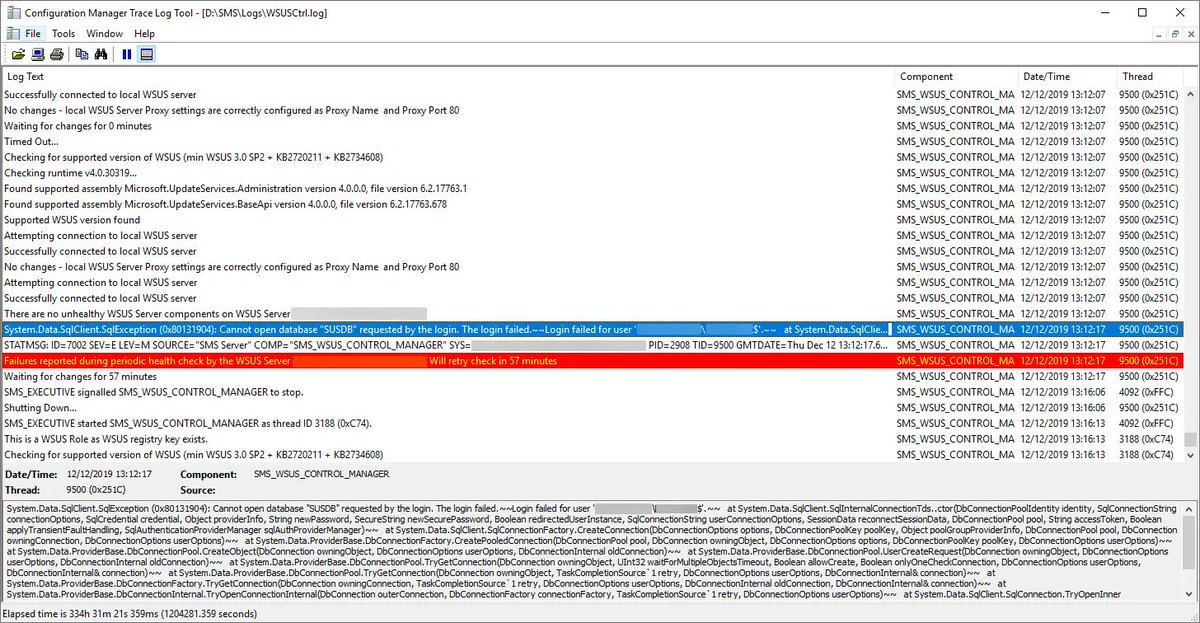Viewport: 1200px width, 623px height.
Task: Click the elapsed time status bar text
Action: [x=131, y=612]
